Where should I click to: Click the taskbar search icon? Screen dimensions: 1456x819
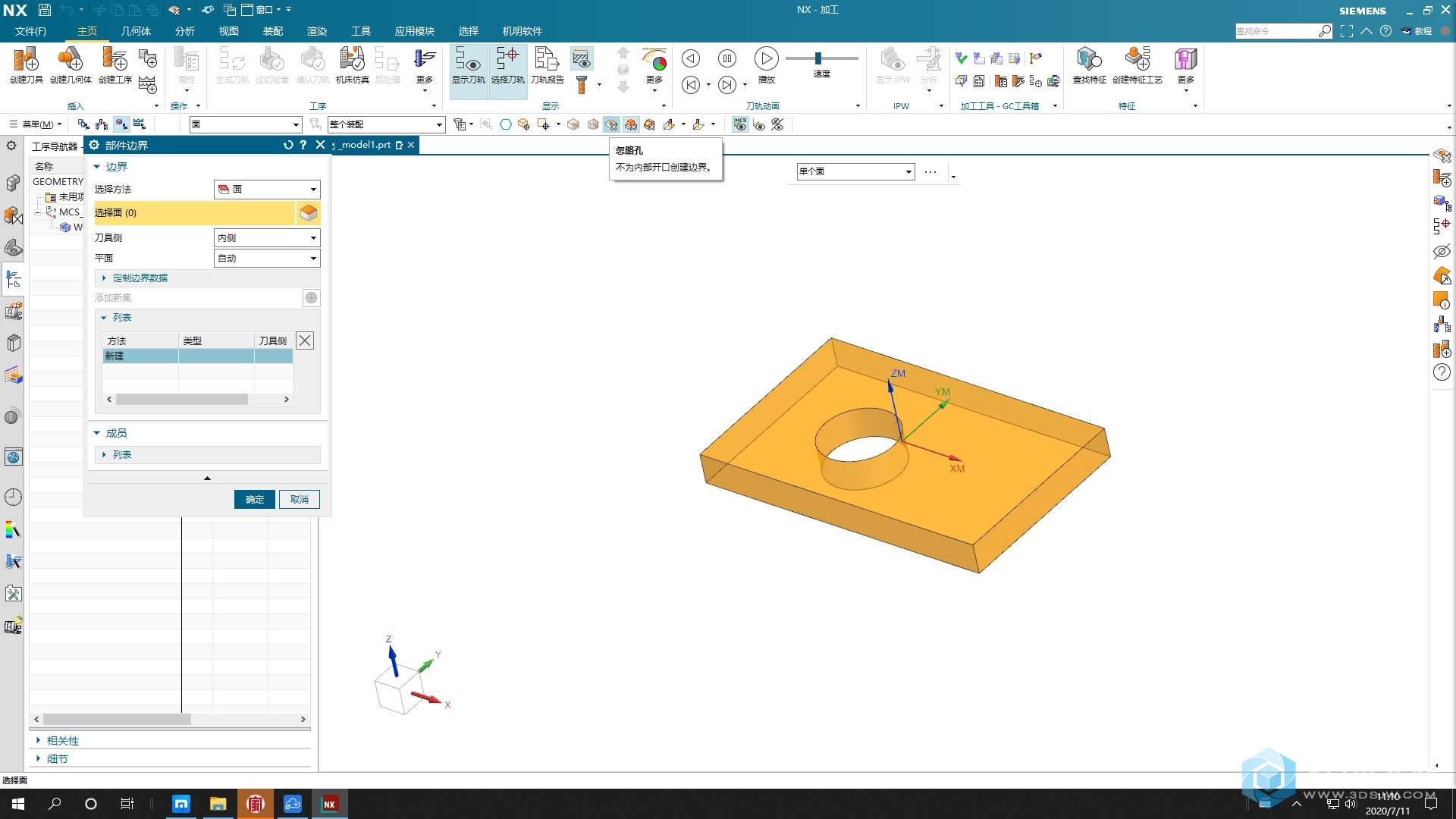pyautogui.click(x=55, y=804)
